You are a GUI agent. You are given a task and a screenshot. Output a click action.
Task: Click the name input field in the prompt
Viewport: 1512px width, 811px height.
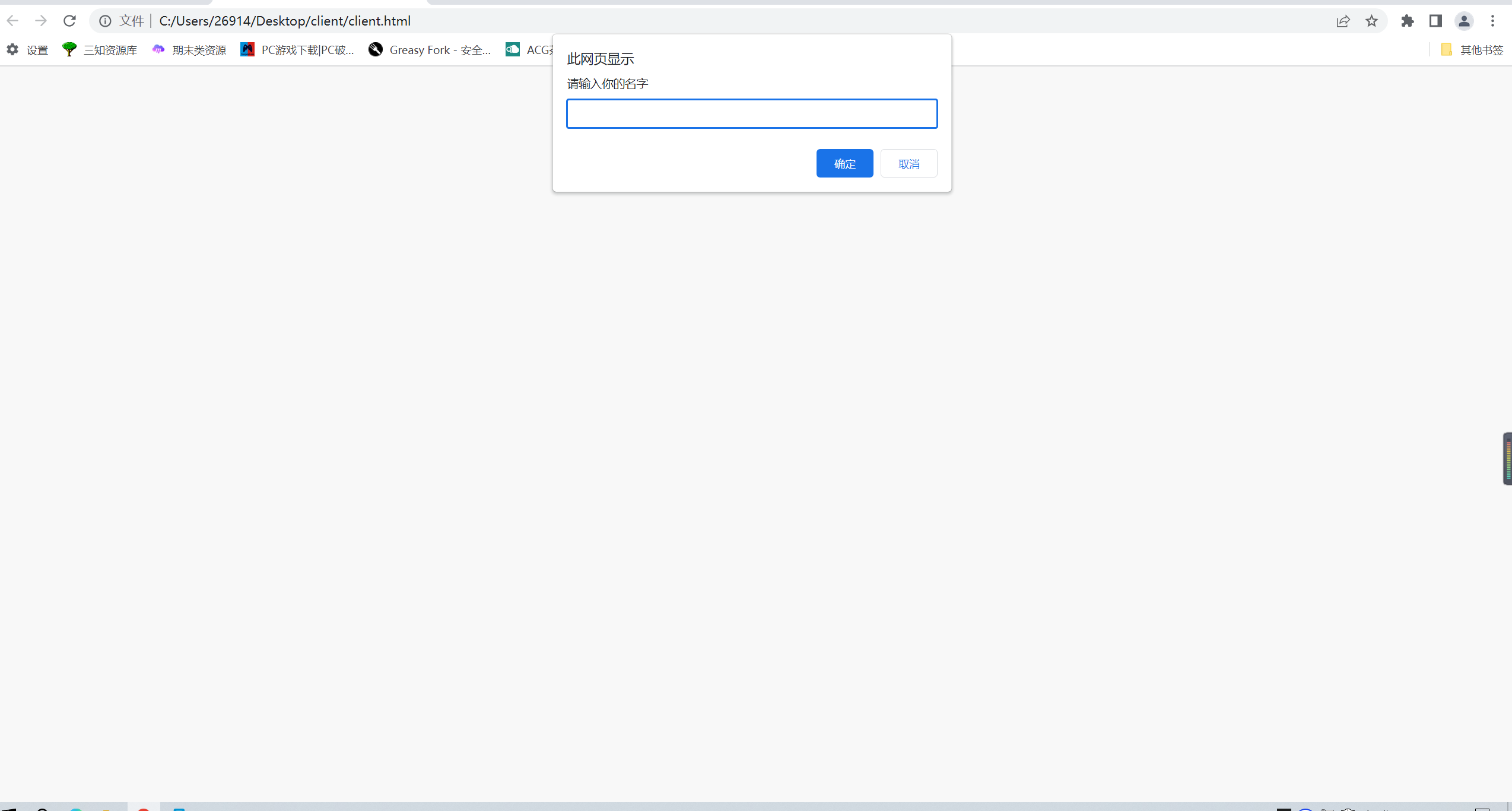[x=751, y=113]
